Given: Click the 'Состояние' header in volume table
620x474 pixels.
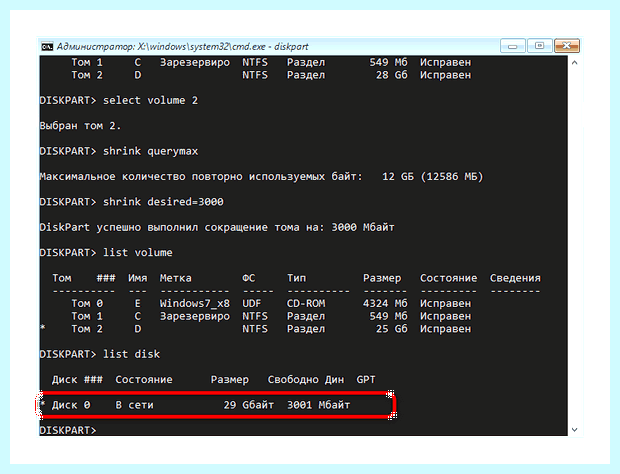Looking at the screenshot, I should 448,278.
